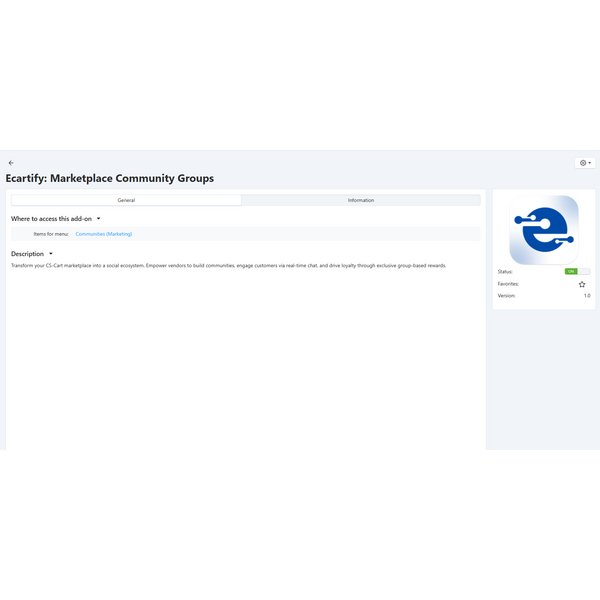Click the Ecartify add-on logo
Viewport: 600px width, 600px height.
(x=544, y=229)
